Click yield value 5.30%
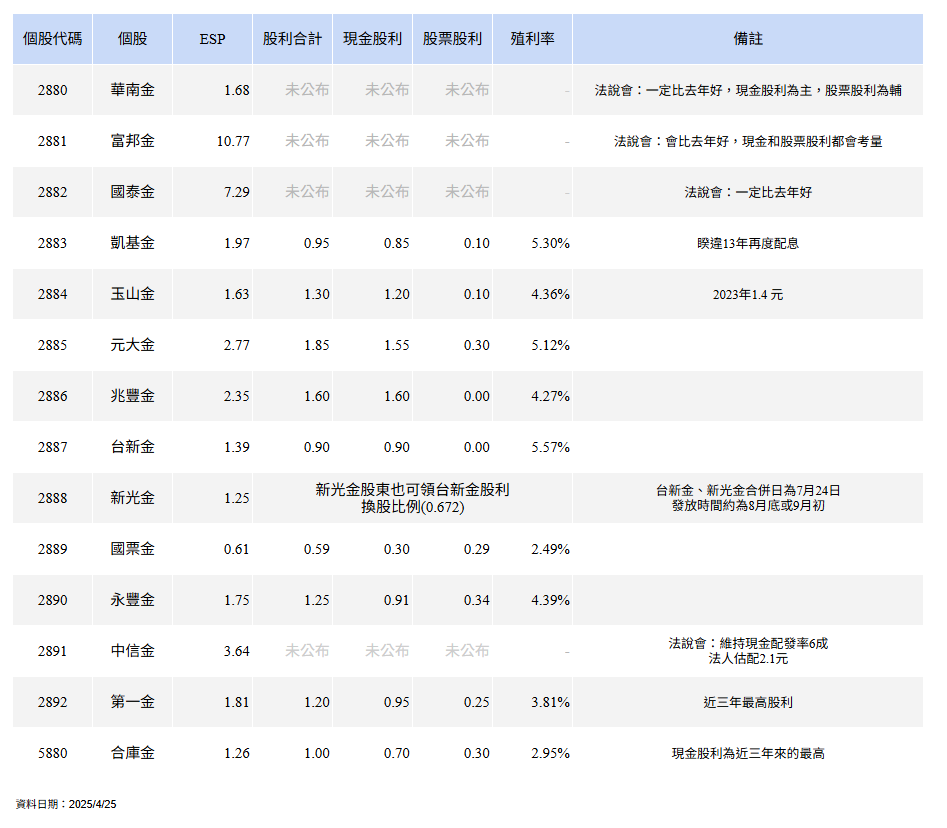 [x=550, y=243]
